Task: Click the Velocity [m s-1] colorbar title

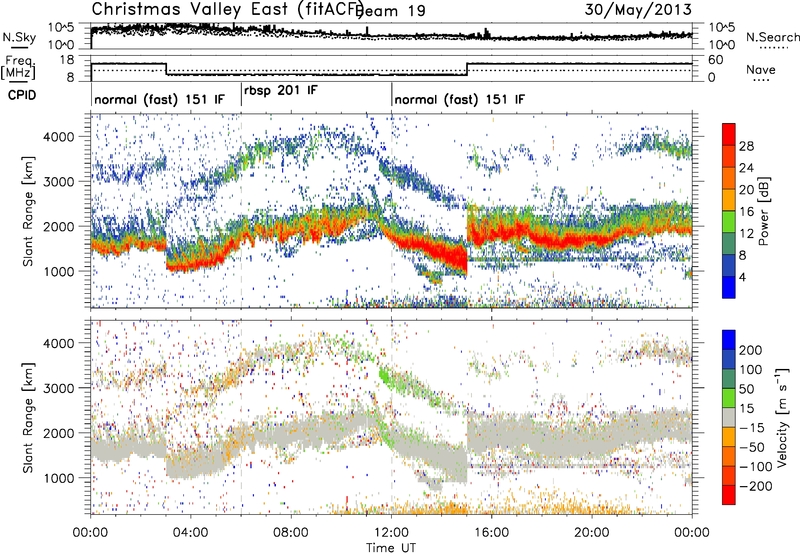Action: pyautogui.click(x=782, y=417)
